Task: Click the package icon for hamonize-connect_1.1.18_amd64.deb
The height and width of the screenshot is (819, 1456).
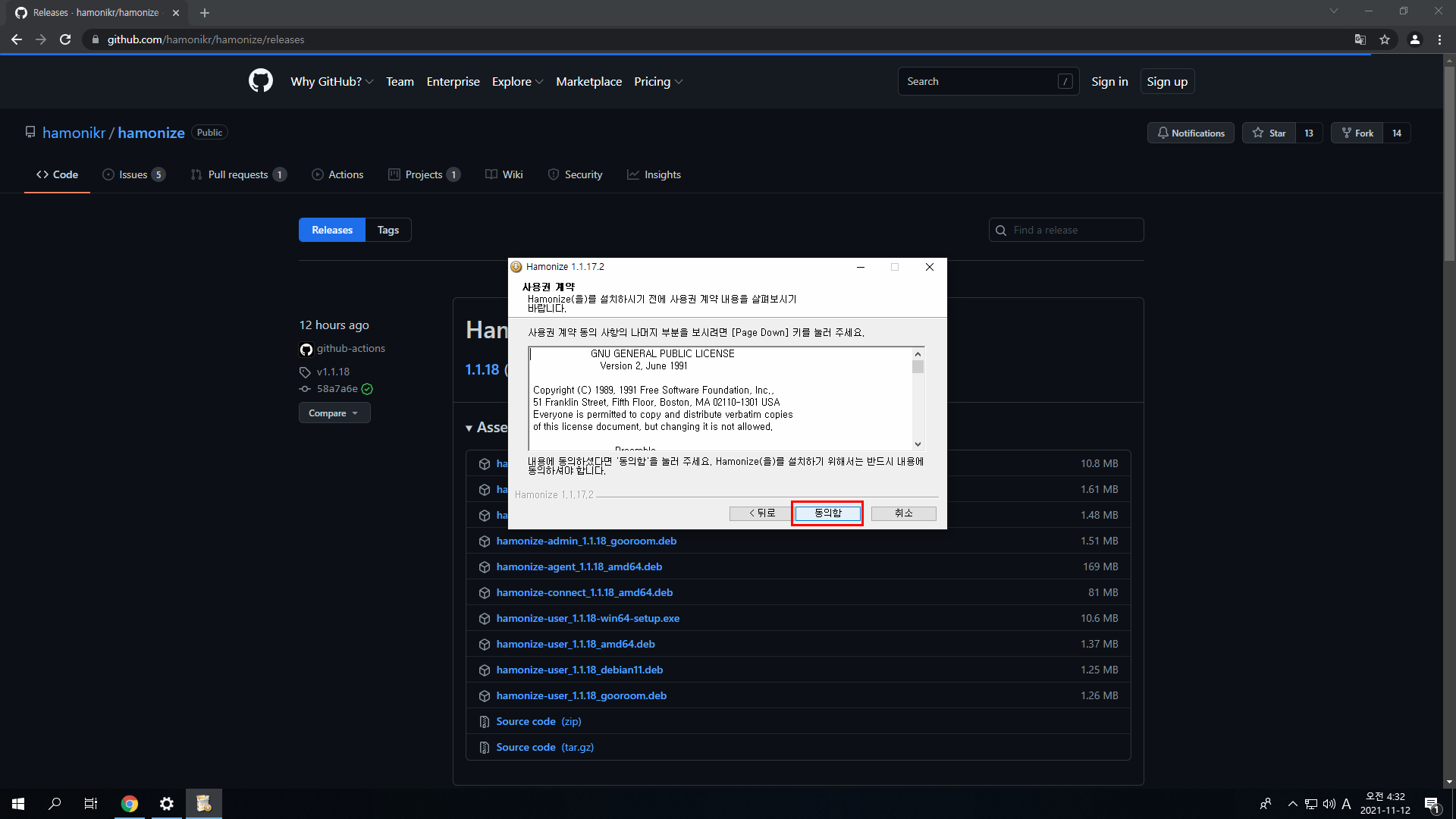Action: (x=485, y=593)
